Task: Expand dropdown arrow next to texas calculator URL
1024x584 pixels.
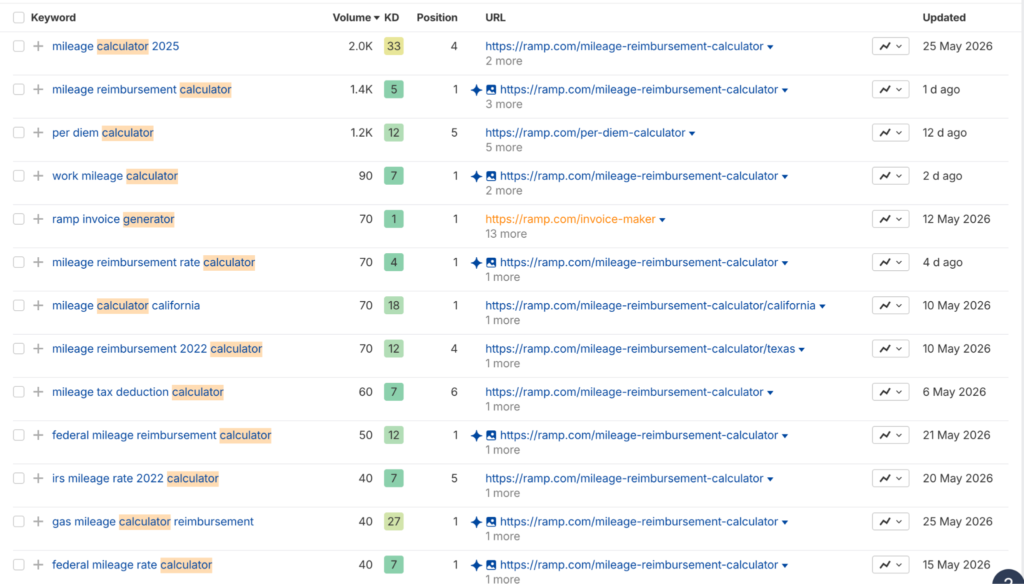Action: tap(802, 349)
